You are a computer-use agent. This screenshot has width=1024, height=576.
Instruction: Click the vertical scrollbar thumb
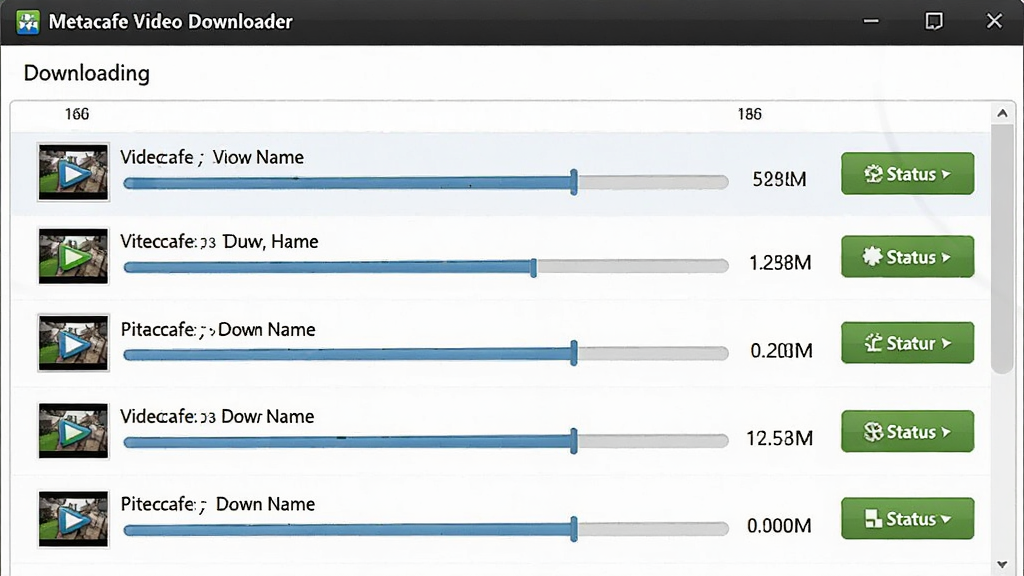click(x=1002, y=248)
